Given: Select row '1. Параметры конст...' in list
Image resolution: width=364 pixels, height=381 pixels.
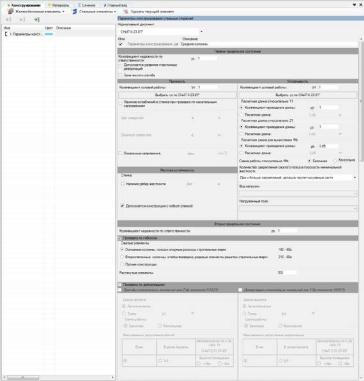Looking at the screenshot, I should click(58, 34).
